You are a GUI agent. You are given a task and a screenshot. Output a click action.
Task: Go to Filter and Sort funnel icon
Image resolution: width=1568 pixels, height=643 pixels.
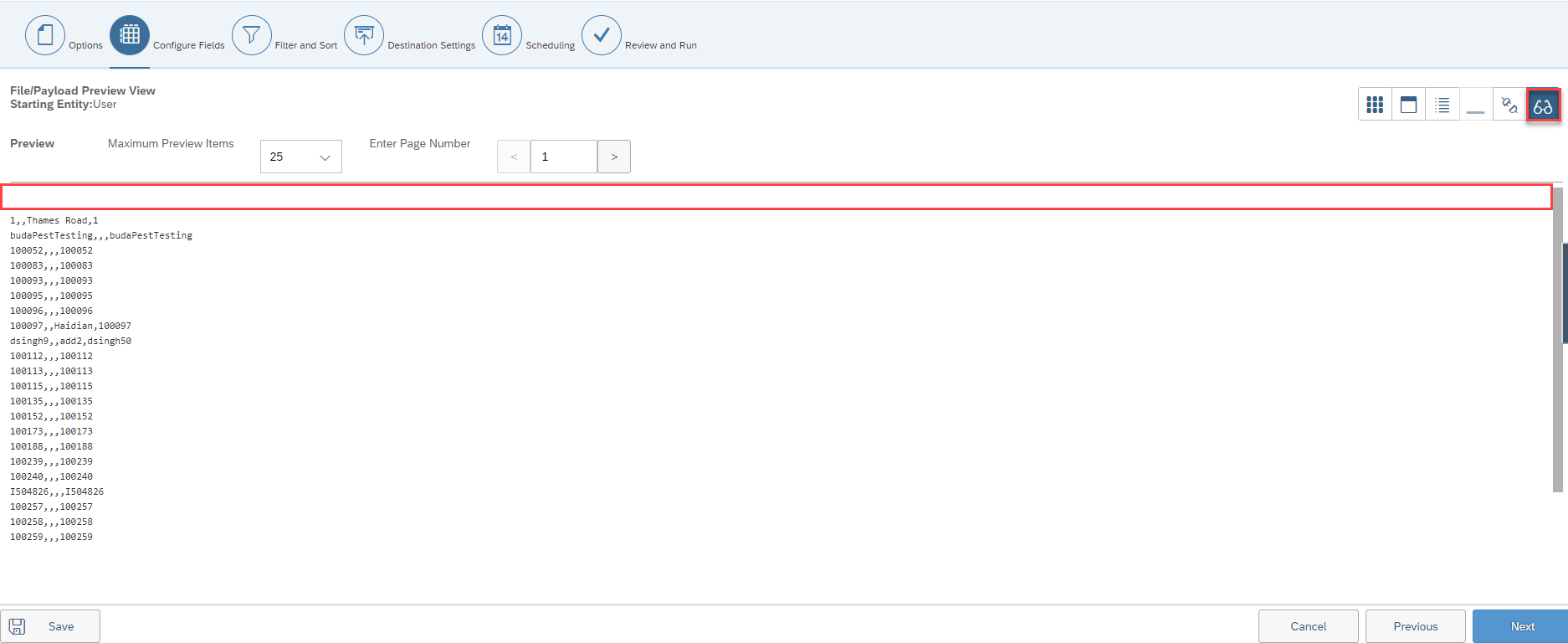click(x=252, y=35)
